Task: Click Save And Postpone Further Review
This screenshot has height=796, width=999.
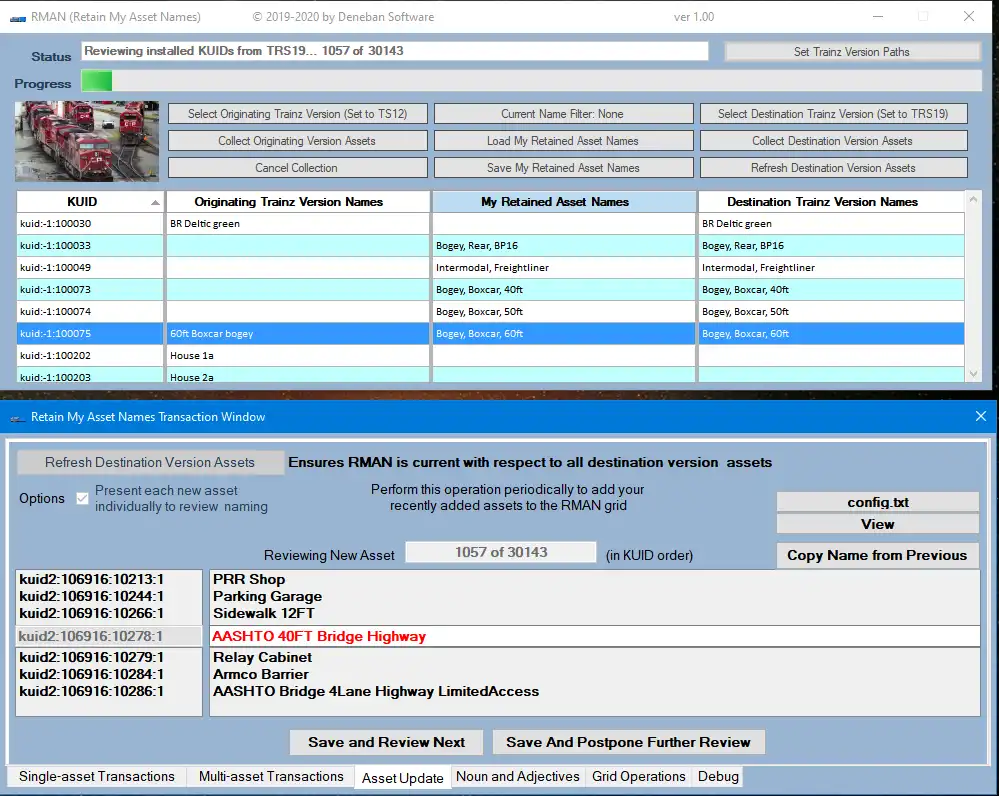Action: coord(628,742)
